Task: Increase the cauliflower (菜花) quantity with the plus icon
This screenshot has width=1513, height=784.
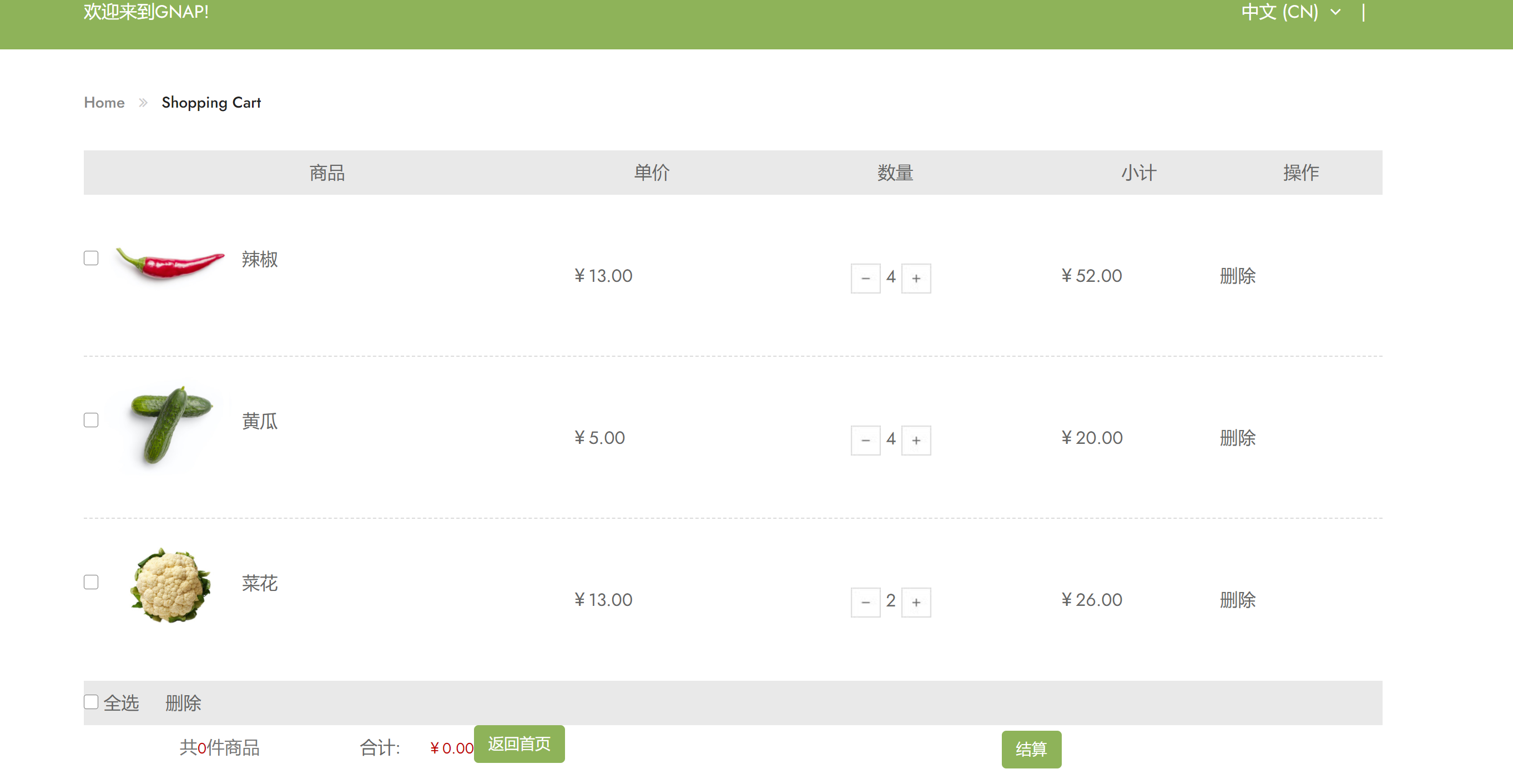Action: [x=916, y=603]
